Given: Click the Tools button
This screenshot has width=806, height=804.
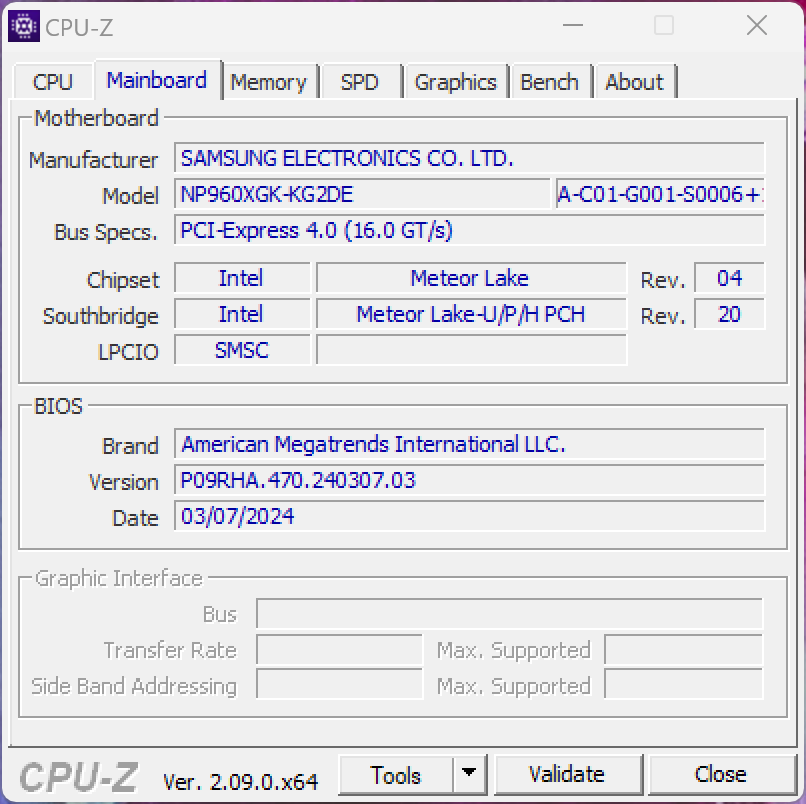Looking at the screenshot, I should coord(396,775).
